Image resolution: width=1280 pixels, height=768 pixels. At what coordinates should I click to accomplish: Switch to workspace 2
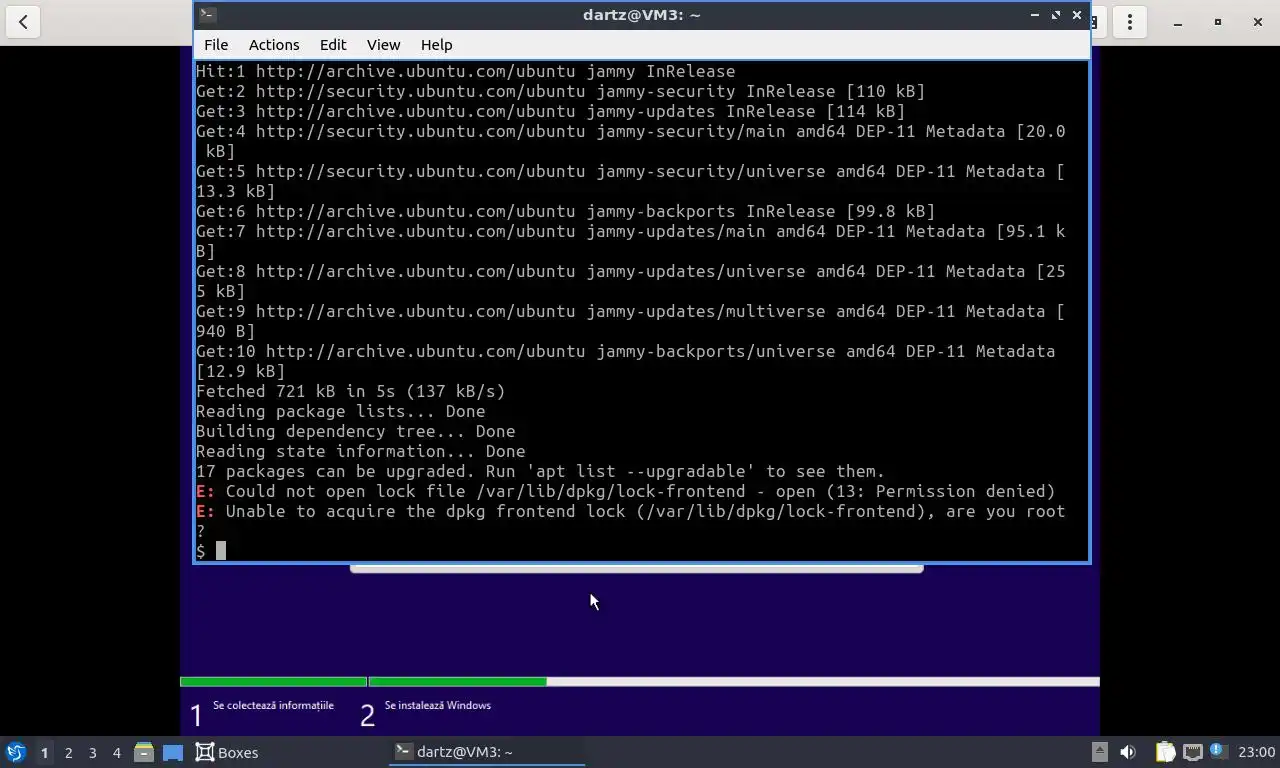[68, 752]
